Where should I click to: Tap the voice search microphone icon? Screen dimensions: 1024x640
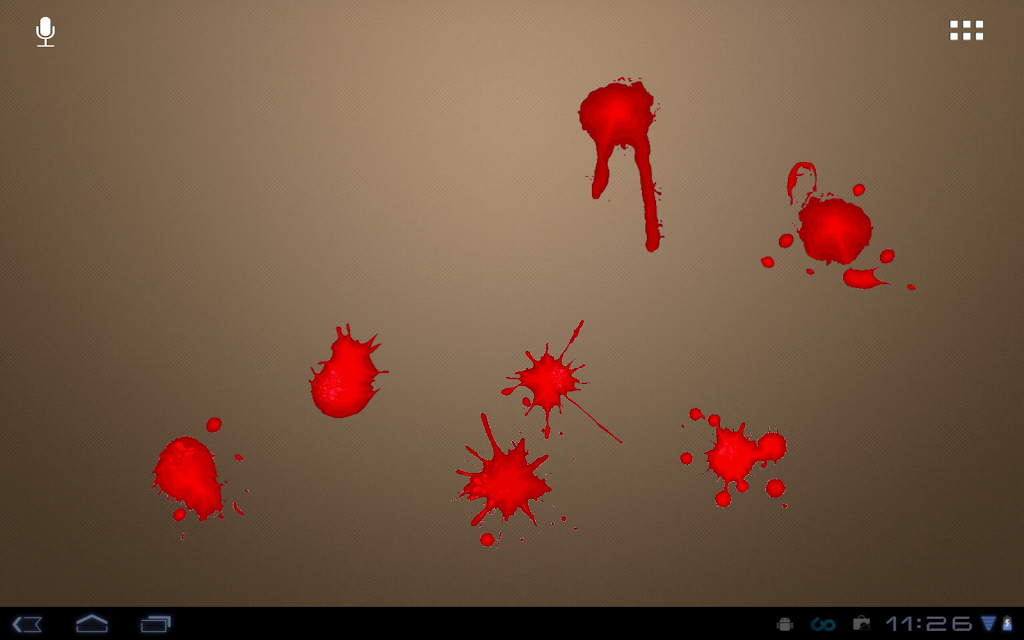[x=45, y=32]
